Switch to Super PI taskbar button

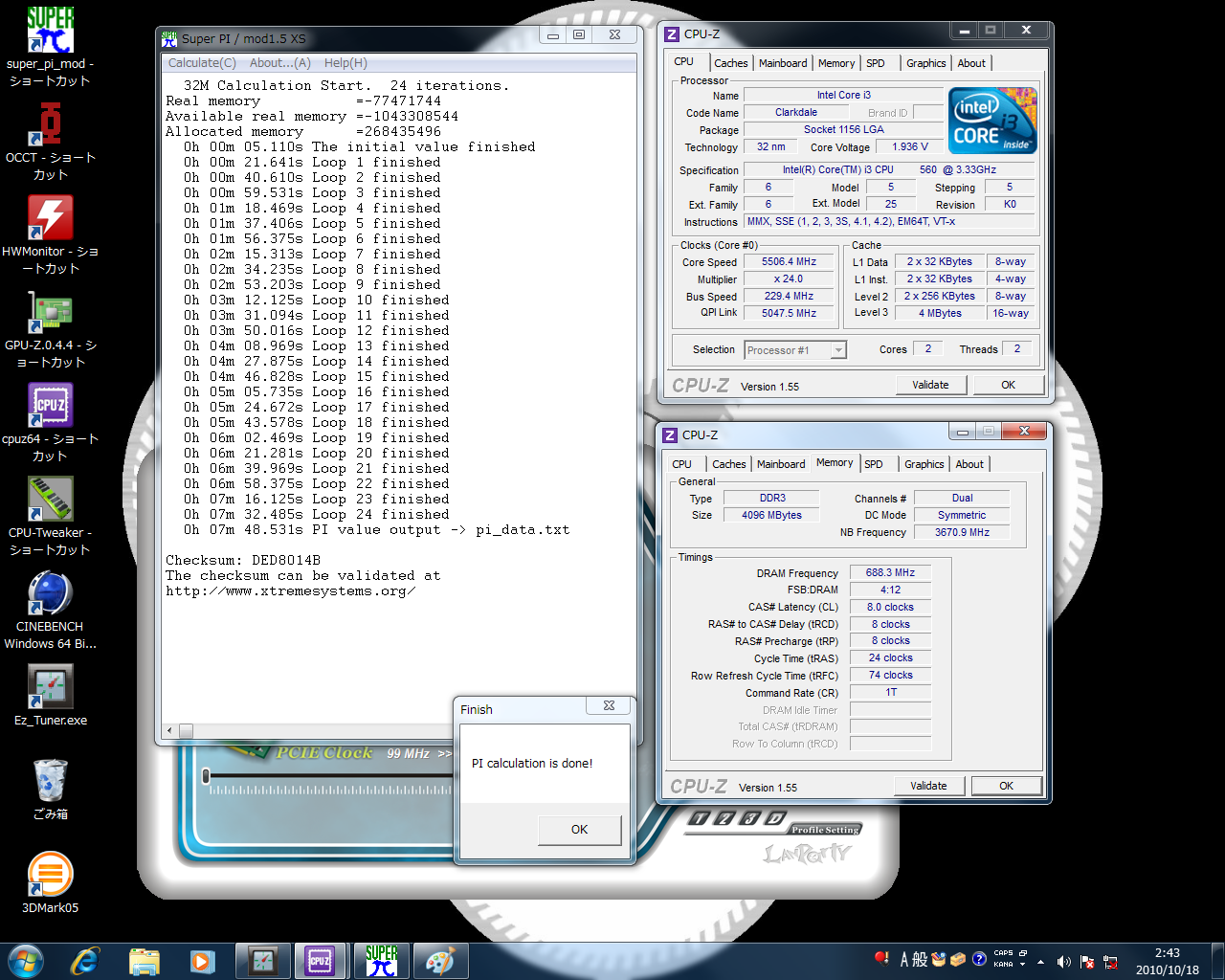pyautogui.click(x=381, y=961)
